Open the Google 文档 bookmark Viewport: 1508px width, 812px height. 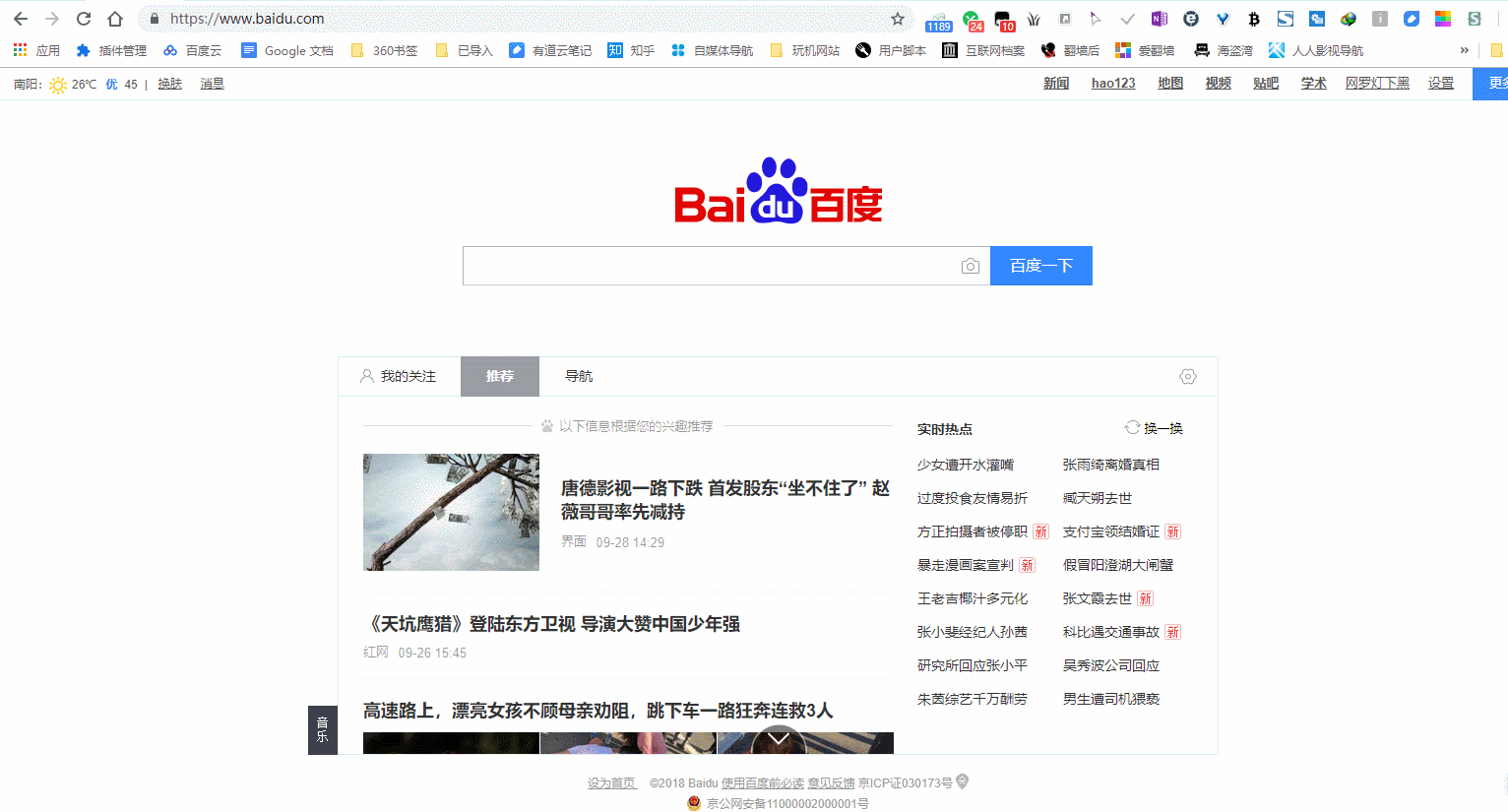(287, 50)
